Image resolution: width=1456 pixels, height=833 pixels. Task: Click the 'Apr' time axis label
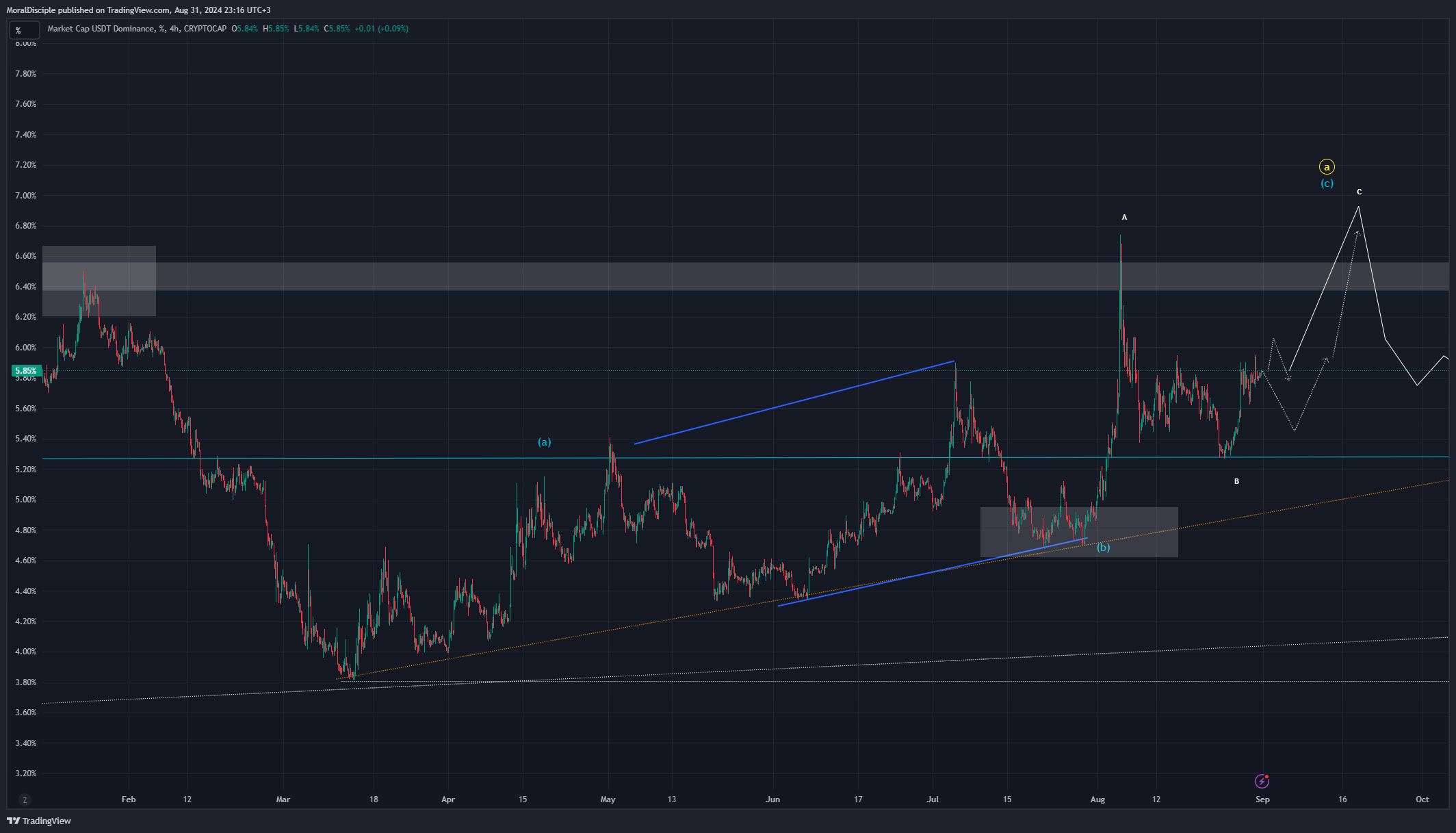(x=448, y=799)
